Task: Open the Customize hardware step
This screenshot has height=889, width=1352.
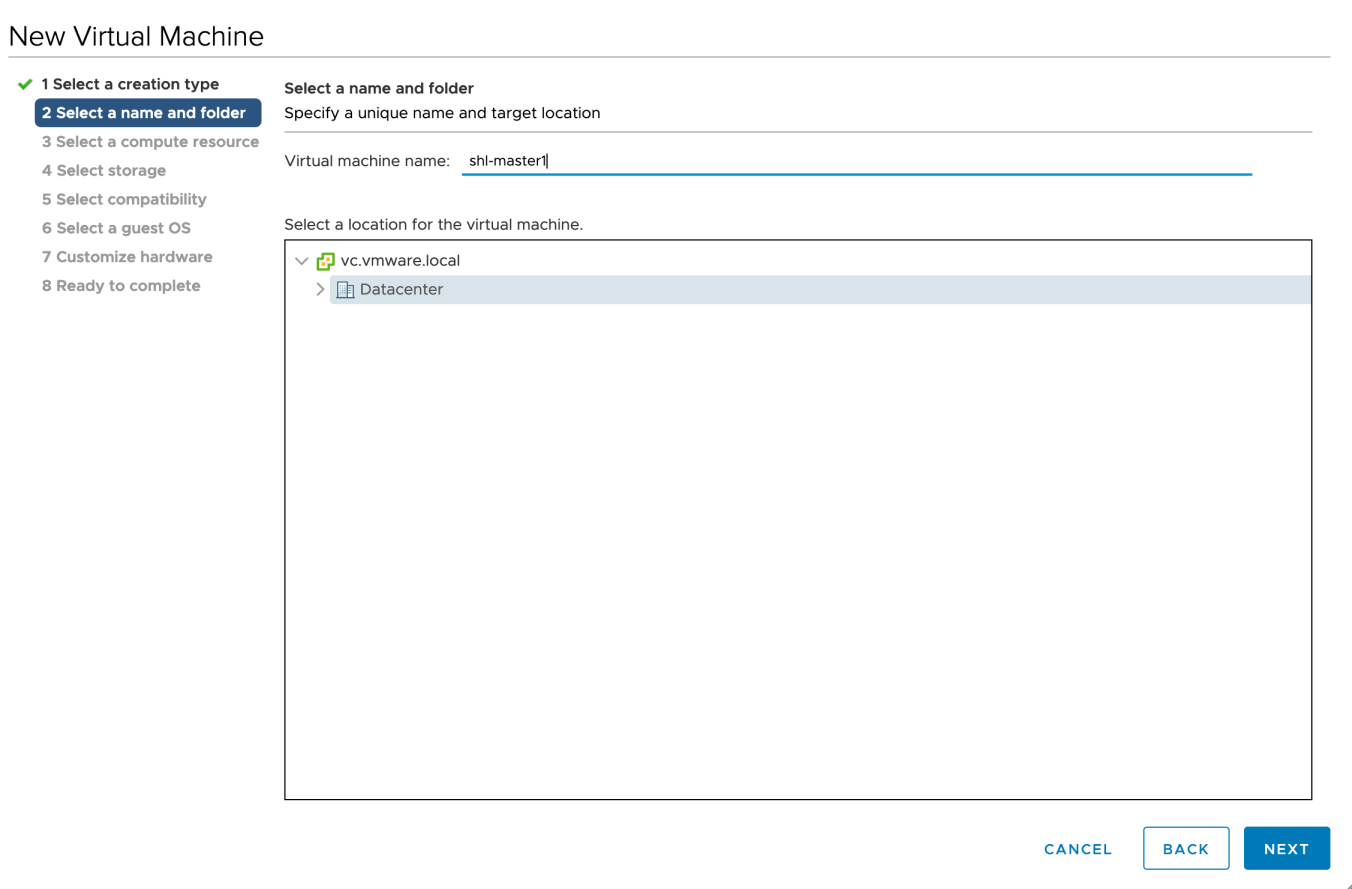Action: 127,256
